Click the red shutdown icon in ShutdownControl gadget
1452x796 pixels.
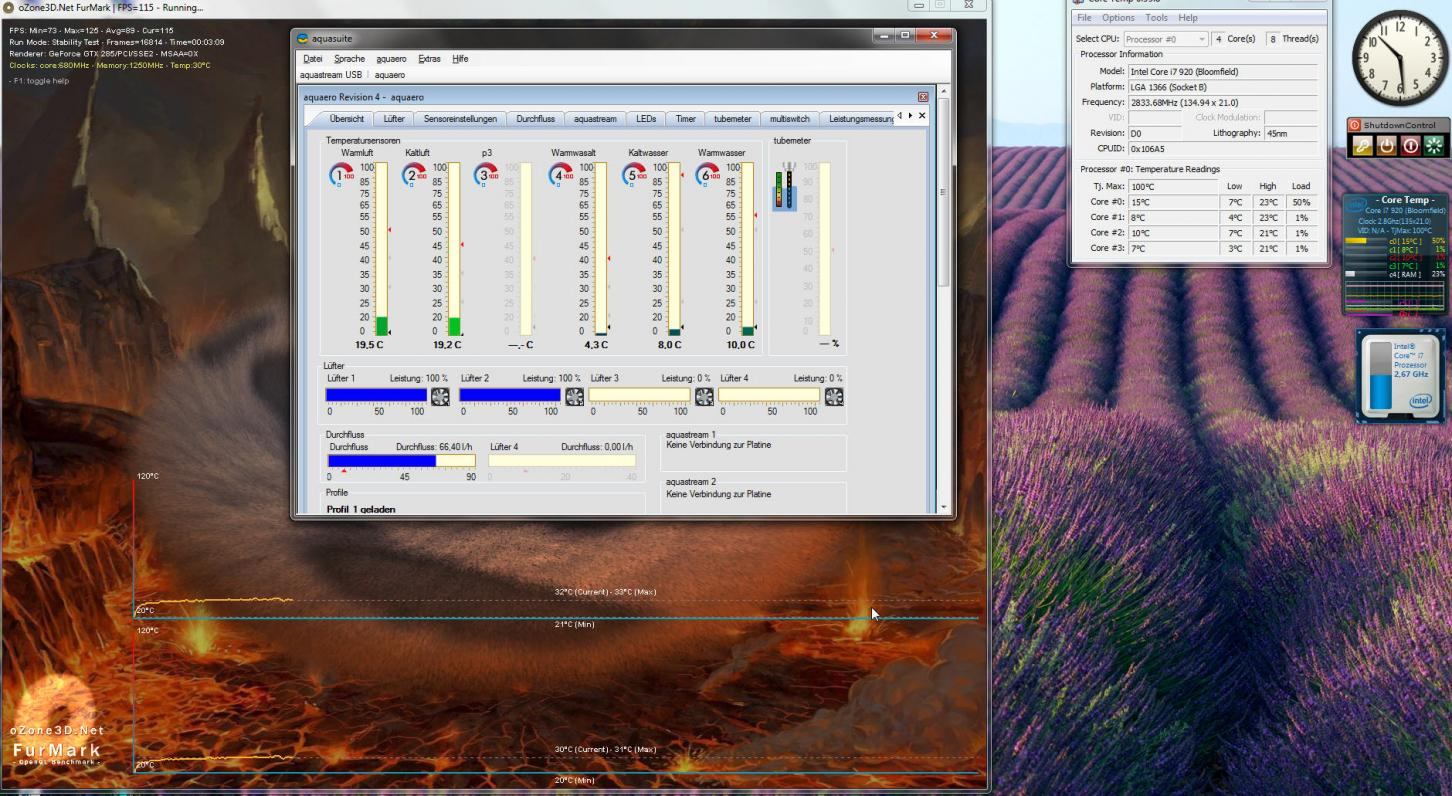pos(1410,145)
